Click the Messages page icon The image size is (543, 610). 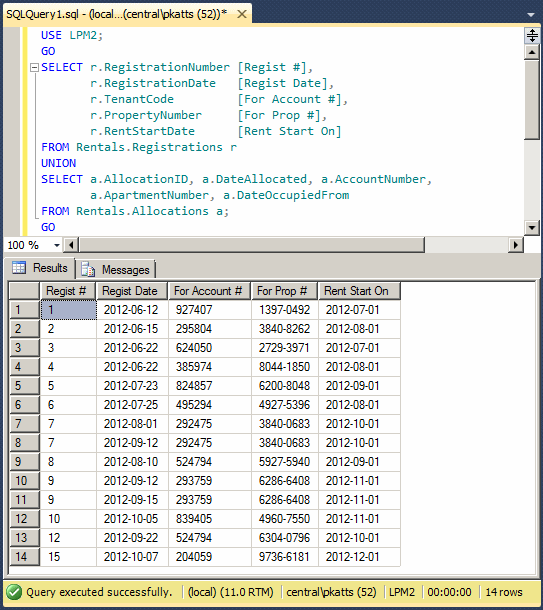(88, 269)
